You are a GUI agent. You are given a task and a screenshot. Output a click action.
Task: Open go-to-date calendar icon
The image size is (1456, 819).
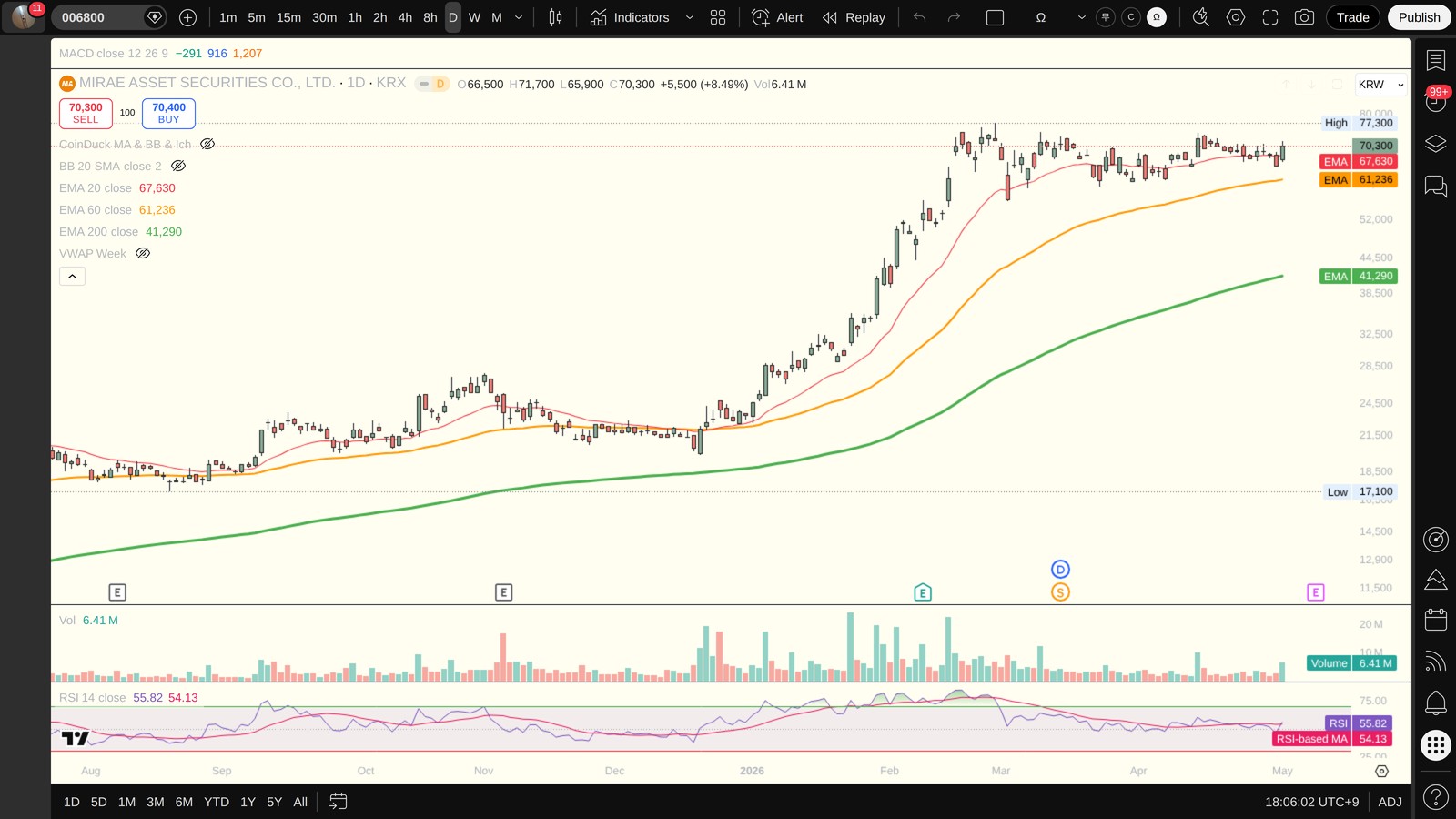click(x=338, y=802)
